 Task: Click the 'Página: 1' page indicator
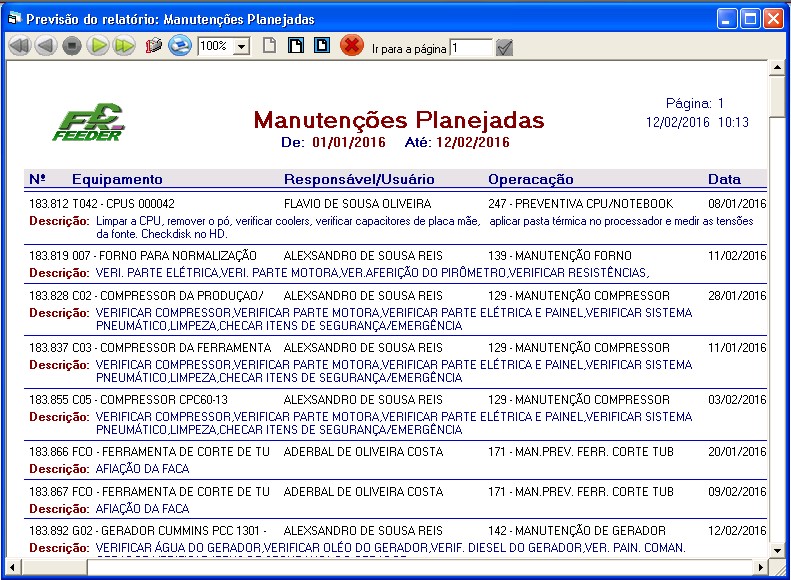coord(695,103)
